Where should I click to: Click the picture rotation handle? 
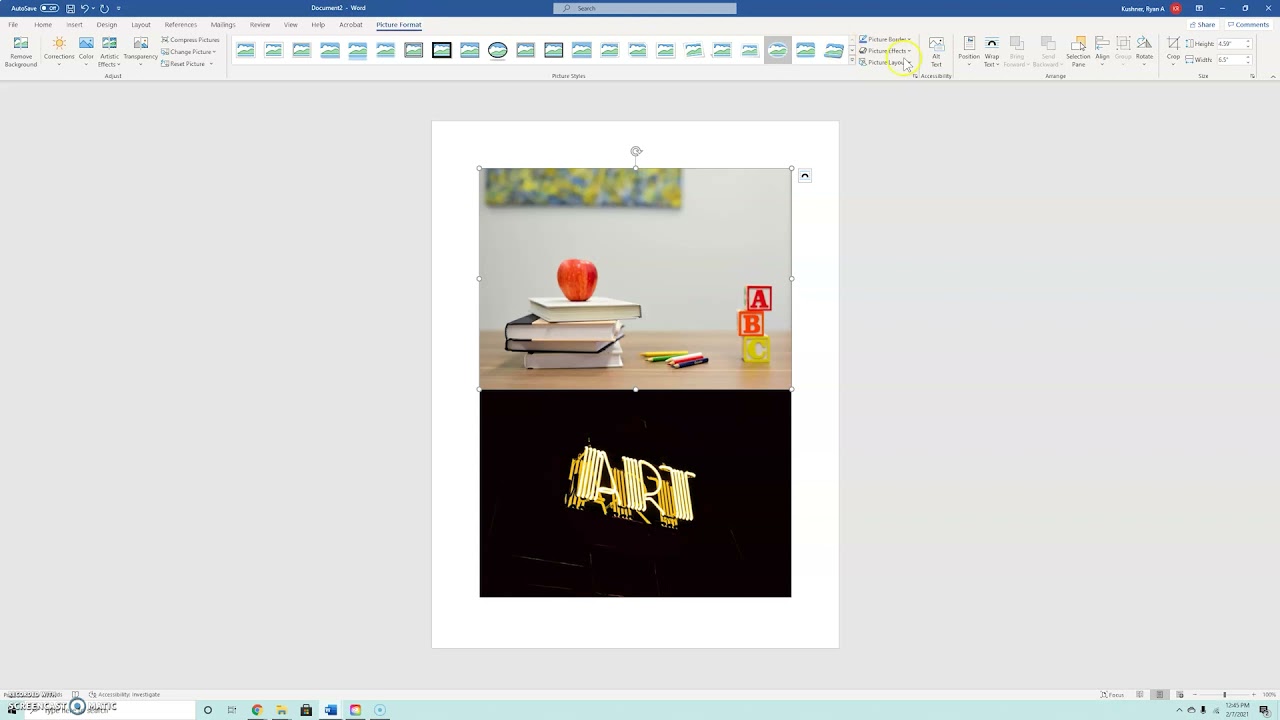636,152
